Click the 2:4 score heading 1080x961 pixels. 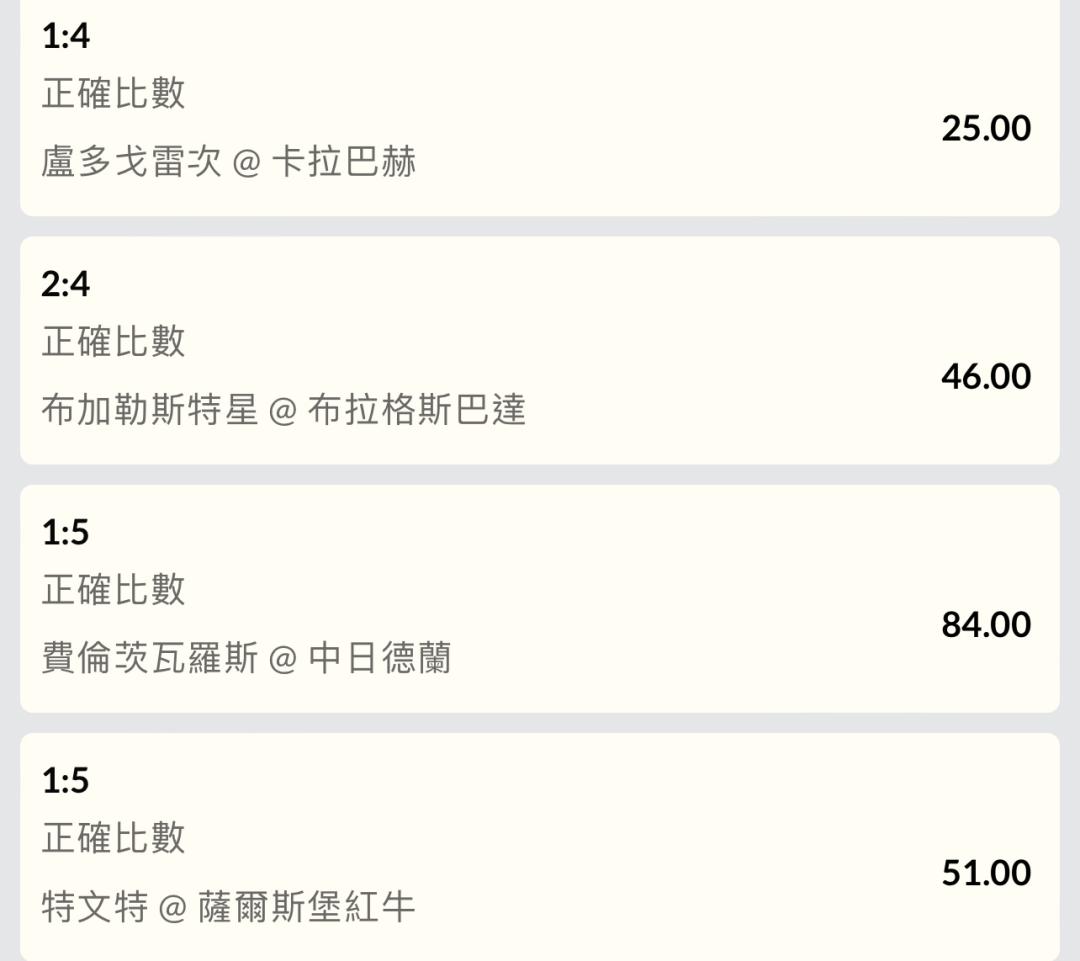pos(65,284)
